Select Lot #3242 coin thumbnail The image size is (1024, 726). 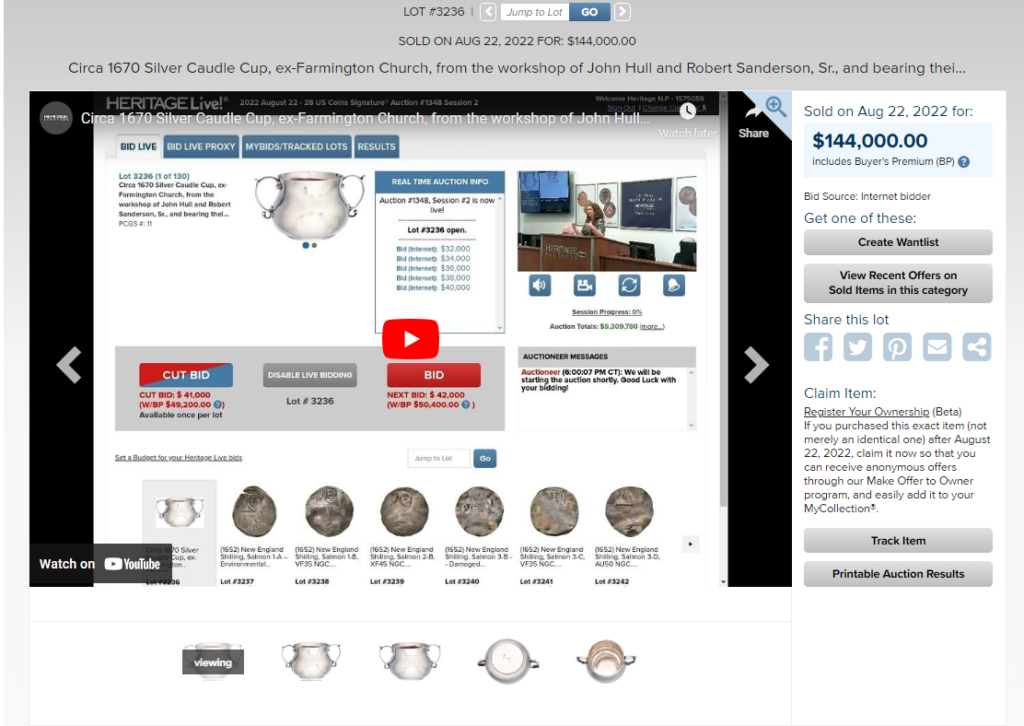point(629,511)
